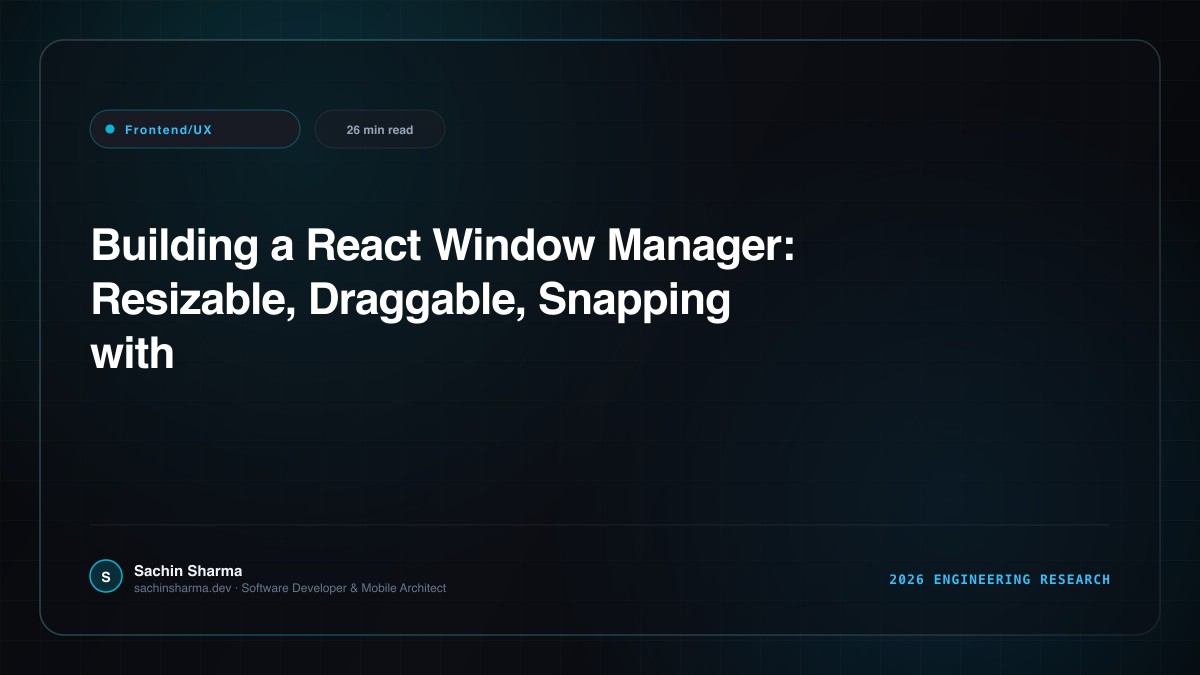Image resolution: width=1200 pixels, height=675 pixels.
Task: Click the Frontend/UX category pill
Action: click(x=195, y=129)
